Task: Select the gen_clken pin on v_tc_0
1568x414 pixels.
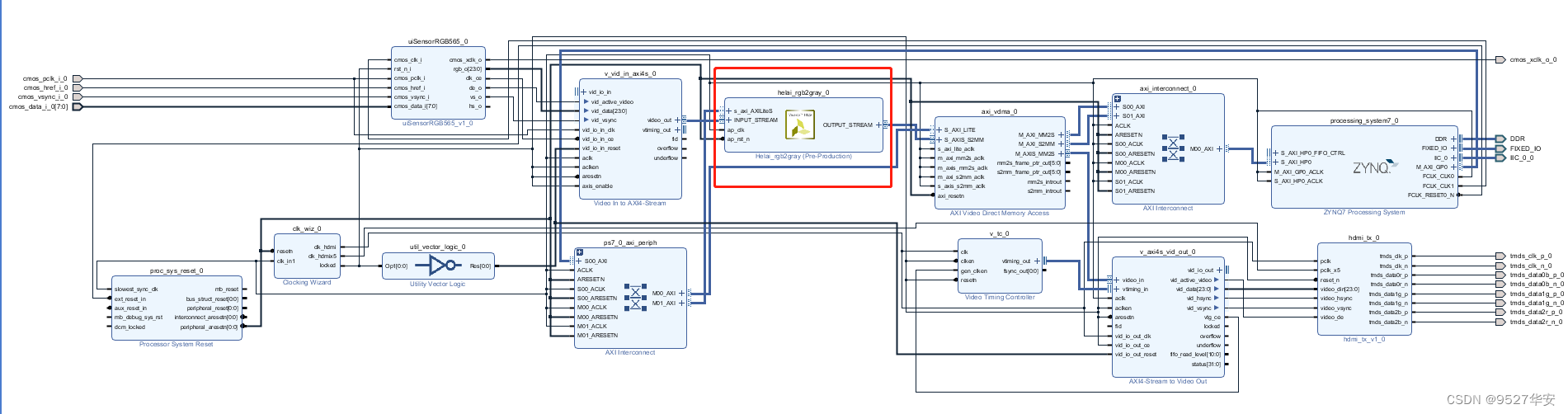Action: point(974,271)
